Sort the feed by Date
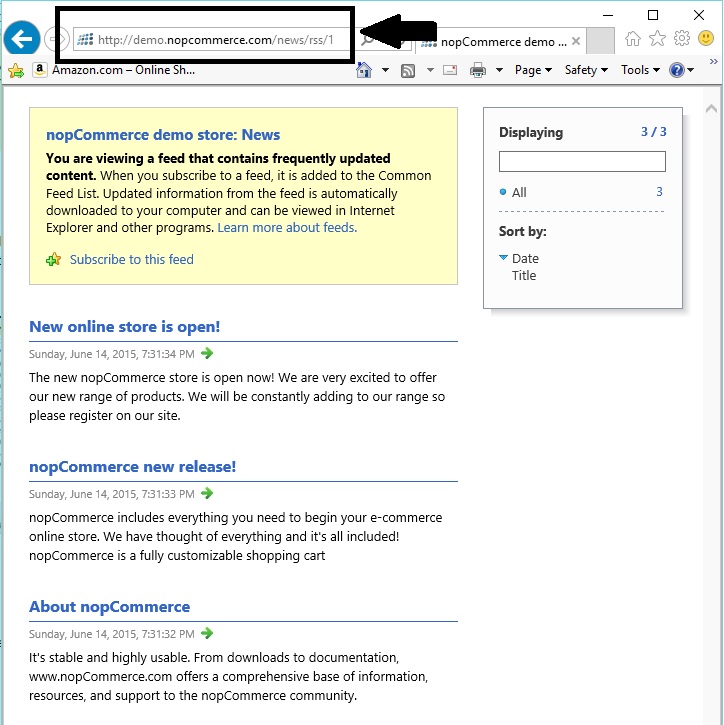The image size is (724, 725). (525, 258)
